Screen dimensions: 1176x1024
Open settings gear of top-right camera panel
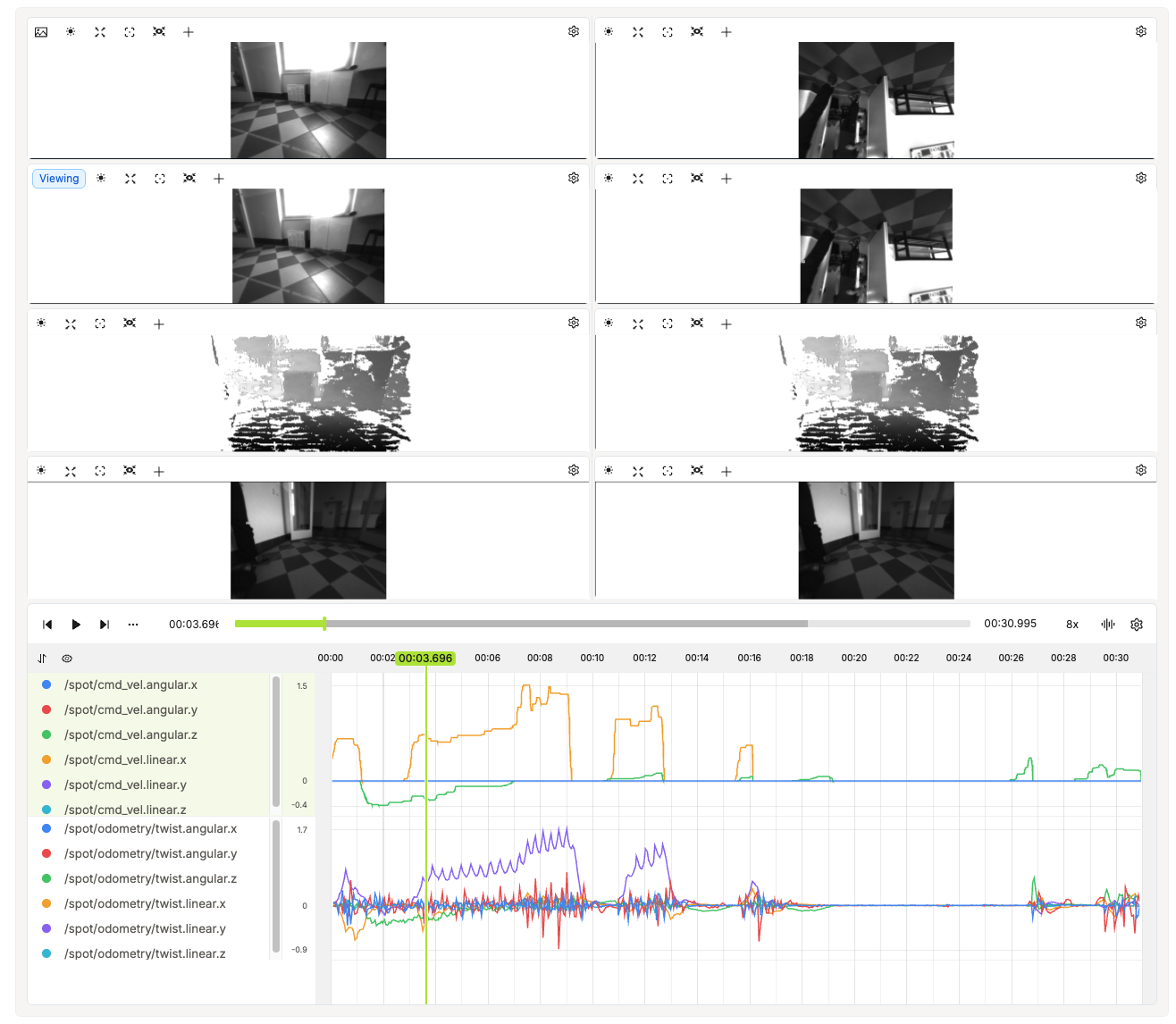[1141, 31]
